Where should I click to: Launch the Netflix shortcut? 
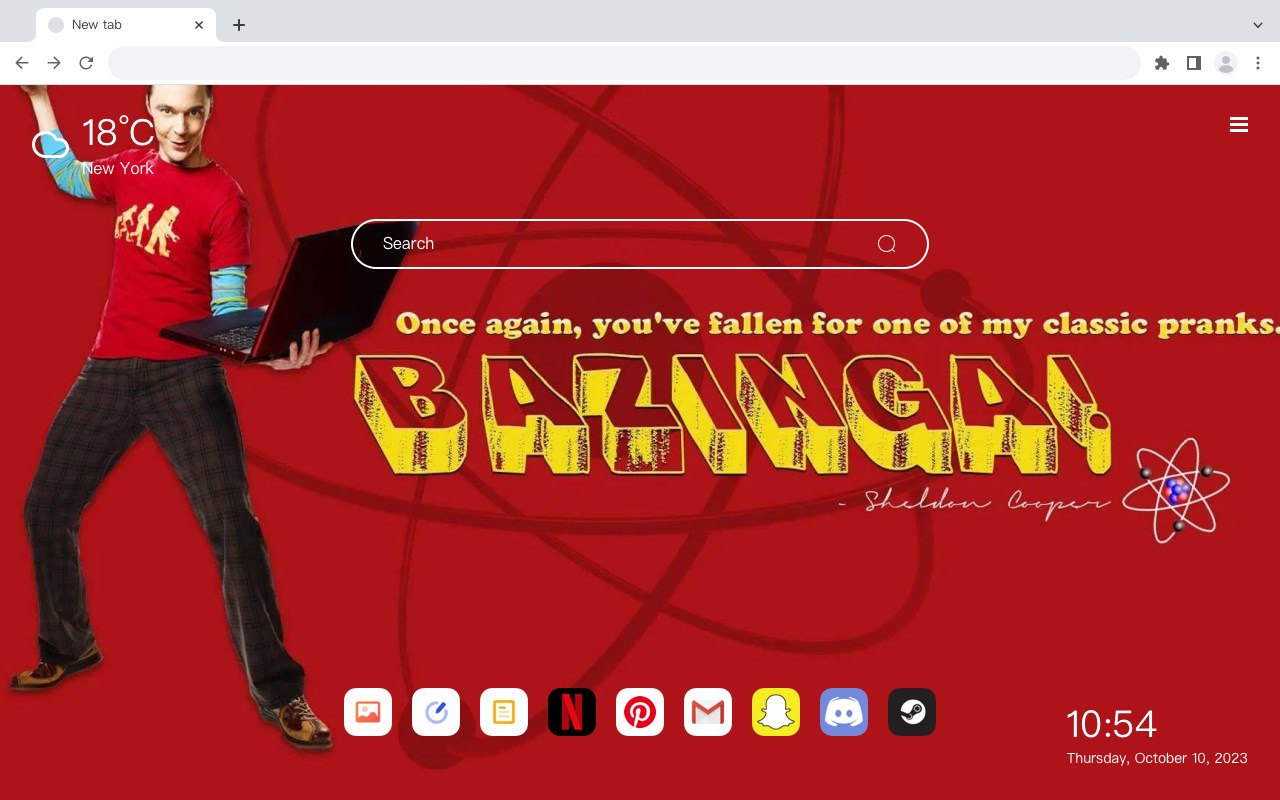coord(572,712)
